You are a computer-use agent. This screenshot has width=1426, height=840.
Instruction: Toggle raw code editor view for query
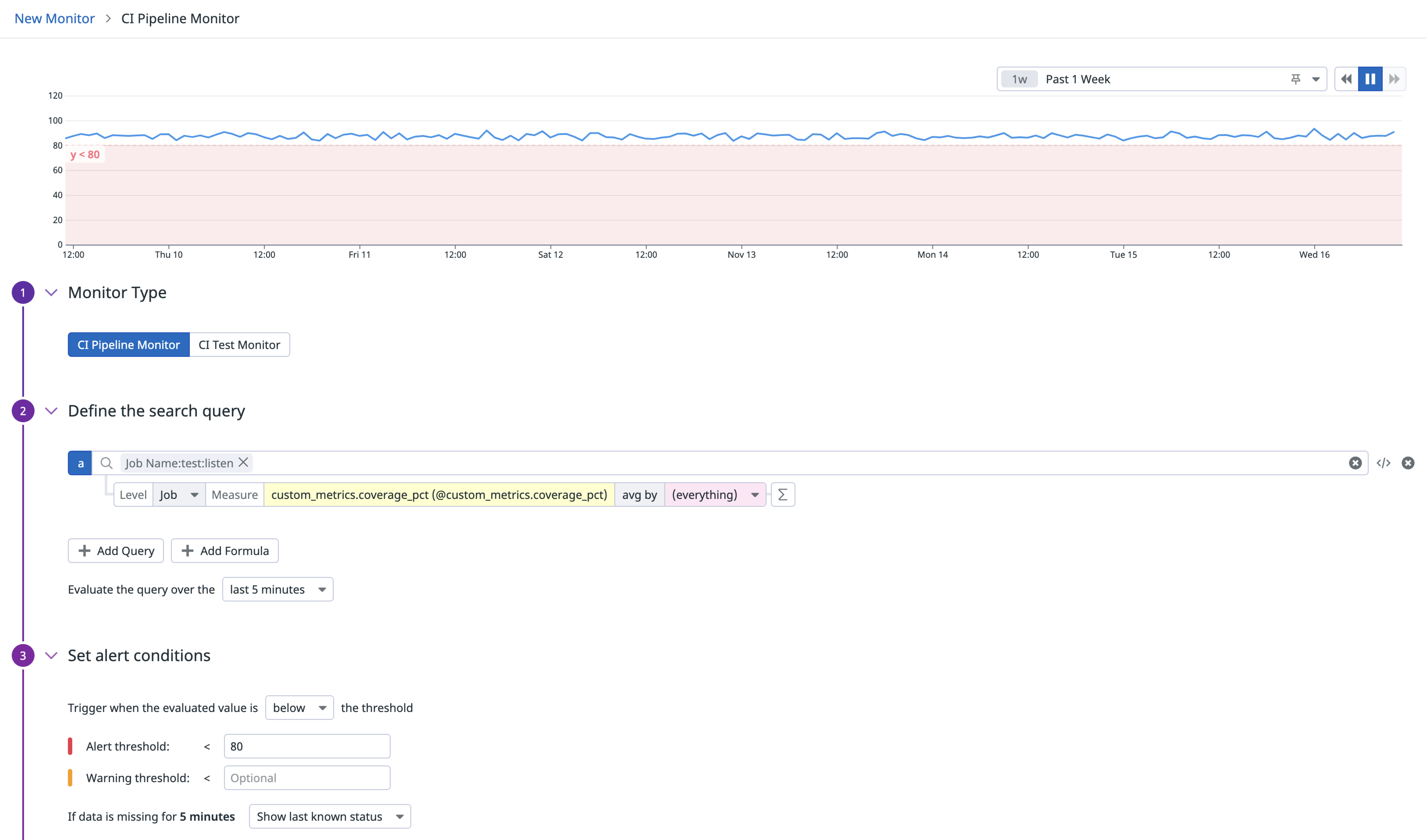[1384, 463]
